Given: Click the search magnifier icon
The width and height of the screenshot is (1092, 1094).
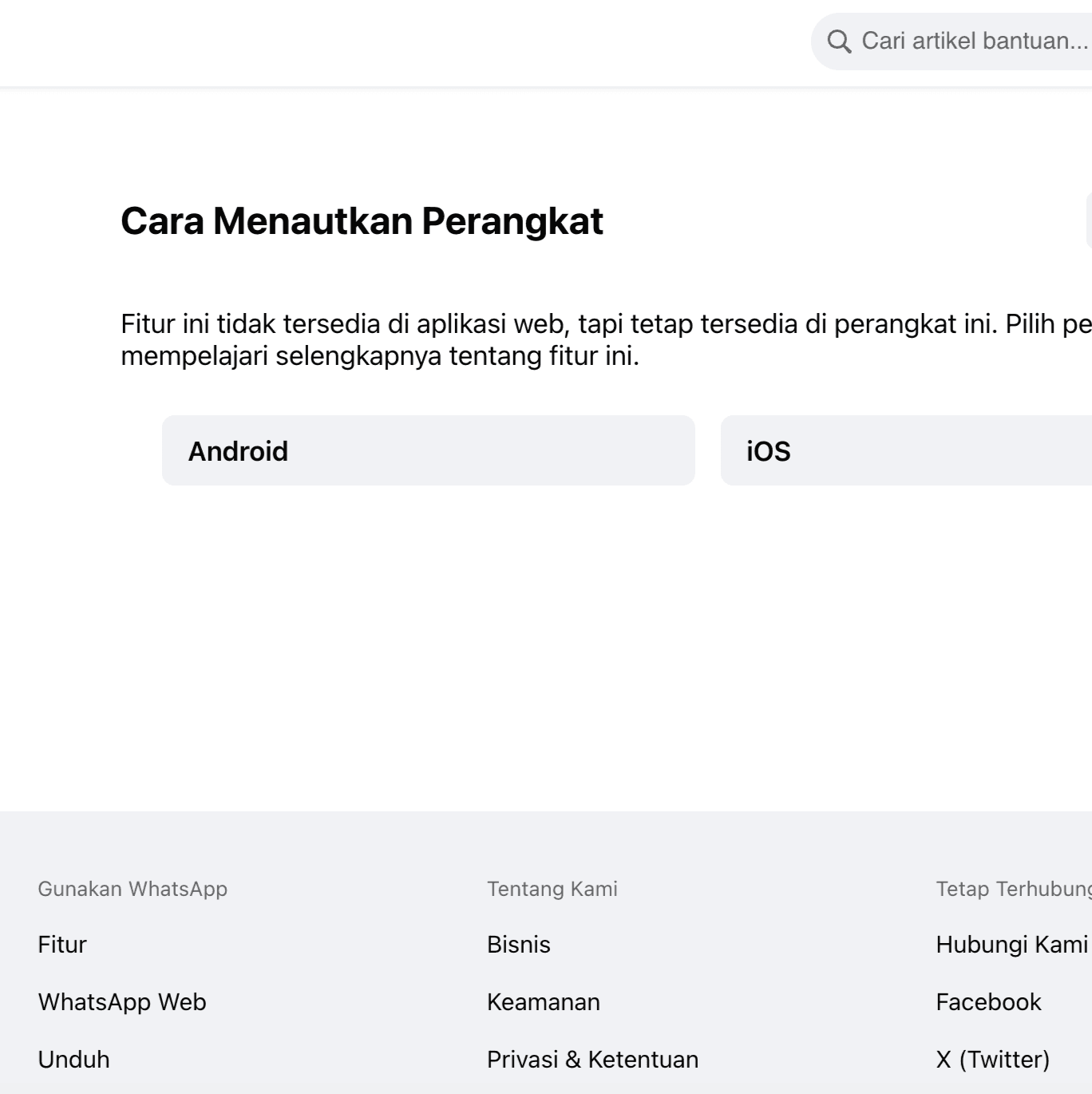Looking at the screenshot, I should [840, 41].
